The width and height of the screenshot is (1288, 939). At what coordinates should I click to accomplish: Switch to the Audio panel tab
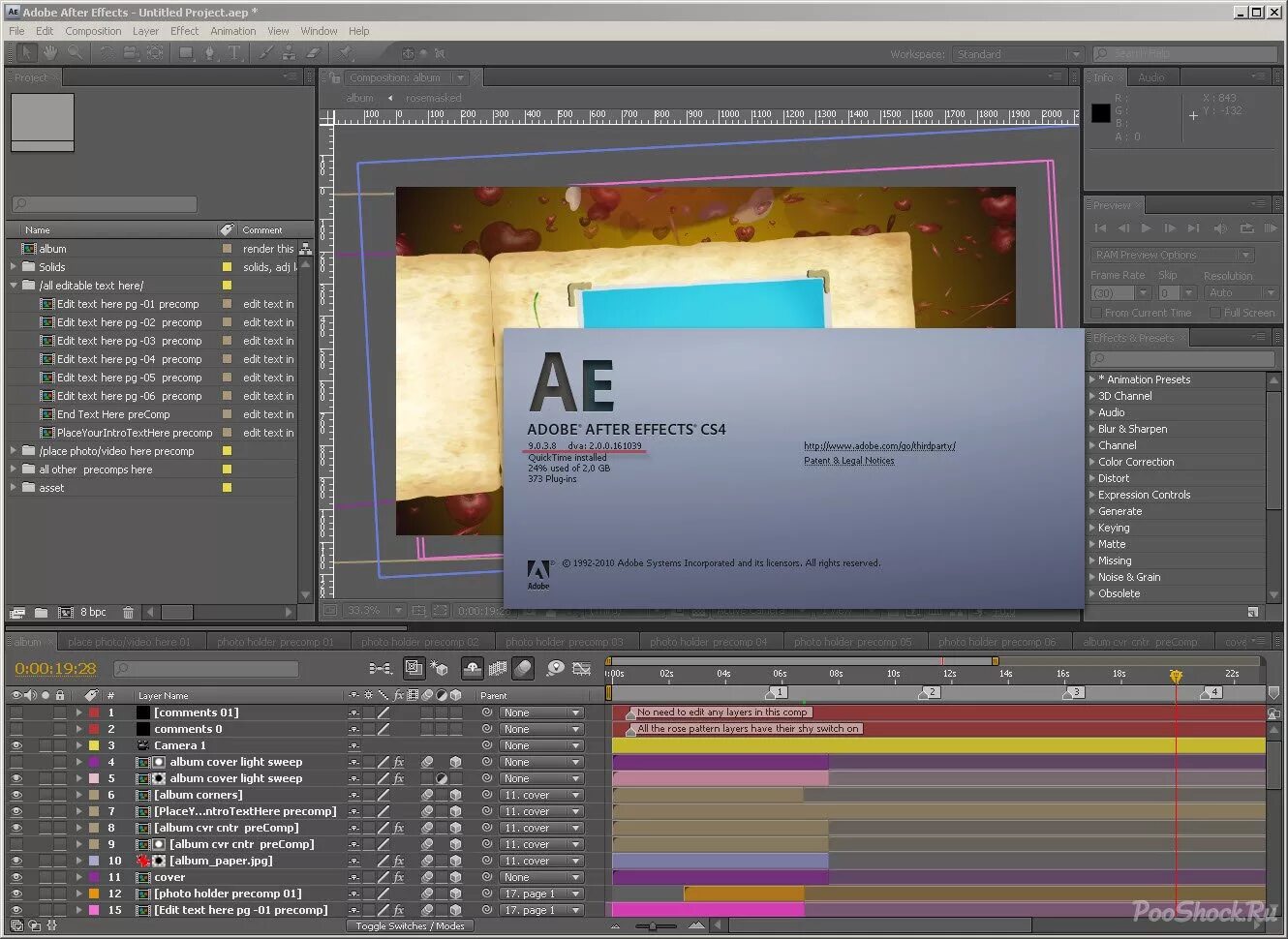click(x=1153, y=76)
